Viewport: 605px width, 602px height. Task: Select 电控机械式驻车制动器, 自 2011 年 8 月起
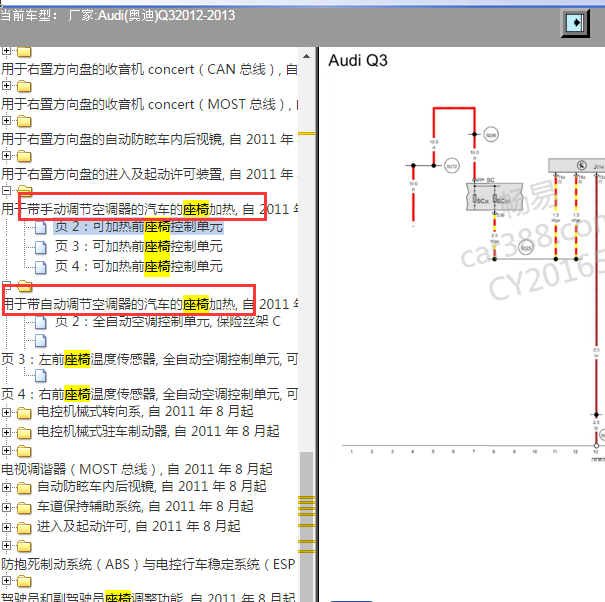(x=158, y=431)
